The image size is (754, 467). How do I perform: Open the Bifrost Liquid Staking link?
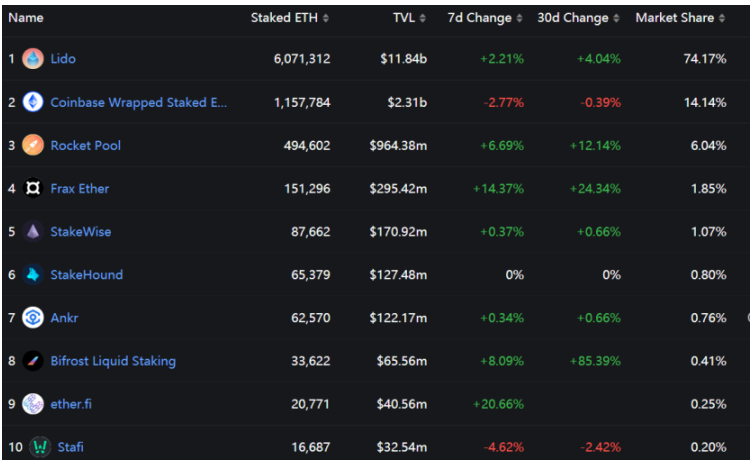tap(113, 361)
